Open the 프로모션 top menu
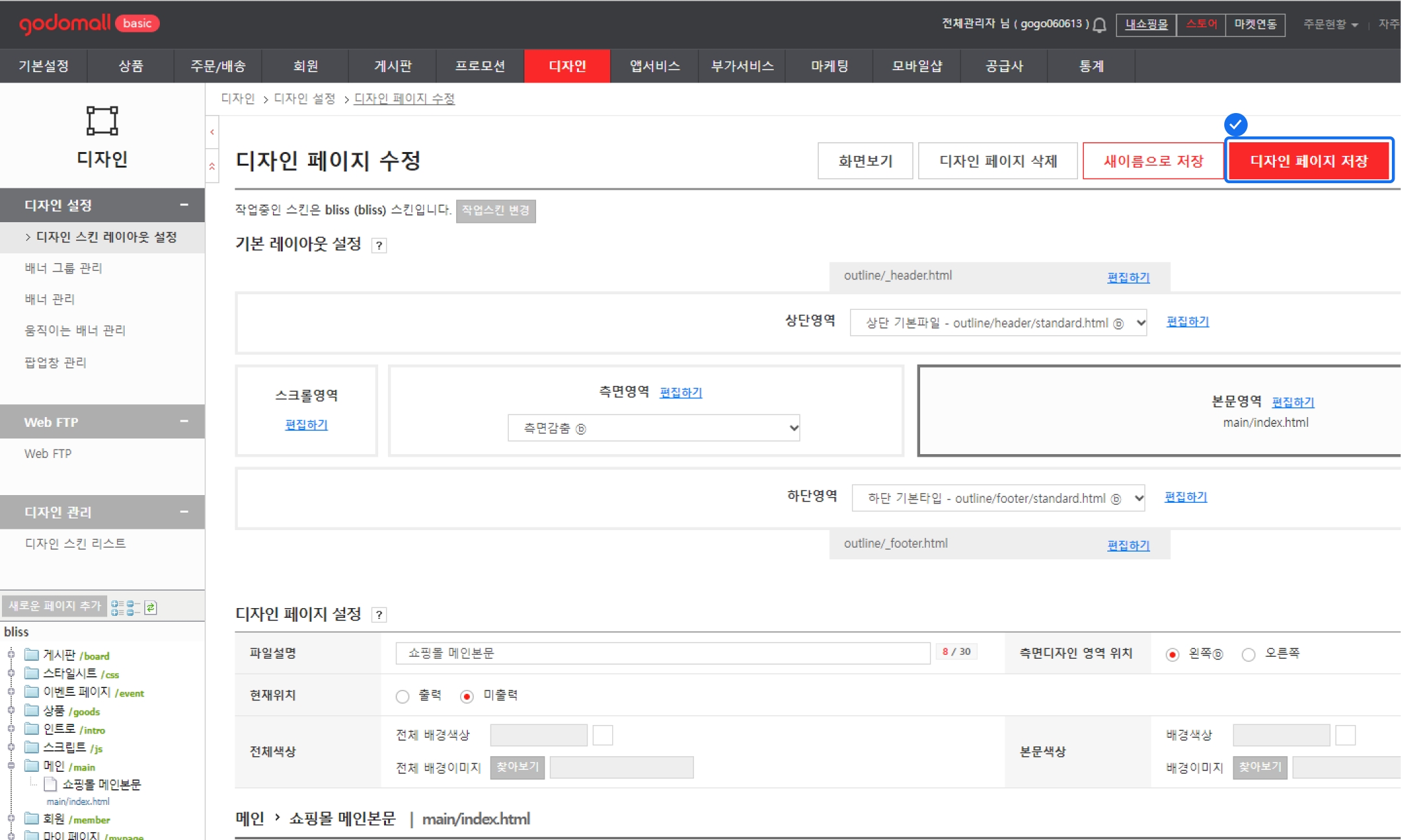The image size is (1401, 840). coord(480,66)
